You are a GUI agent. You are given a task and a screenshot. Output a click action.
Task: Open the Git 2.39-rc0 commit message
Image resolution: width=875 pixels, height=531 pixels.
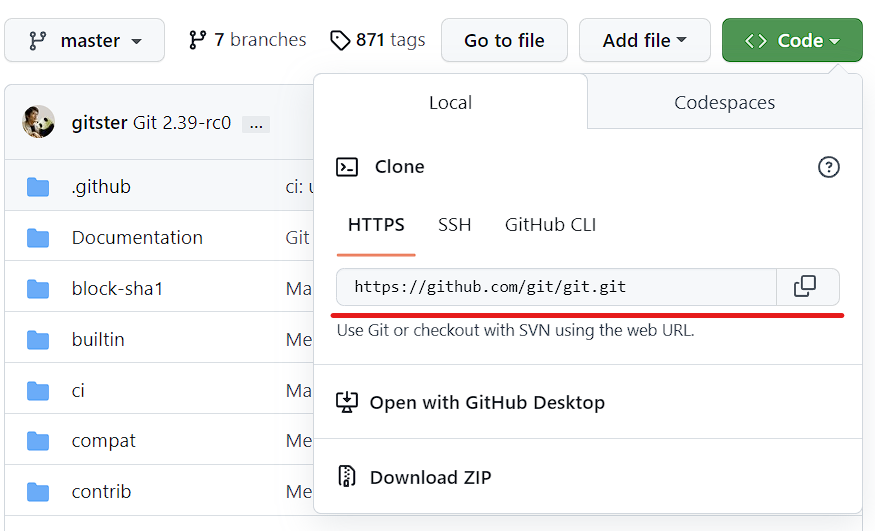click(x=182, y=123)
